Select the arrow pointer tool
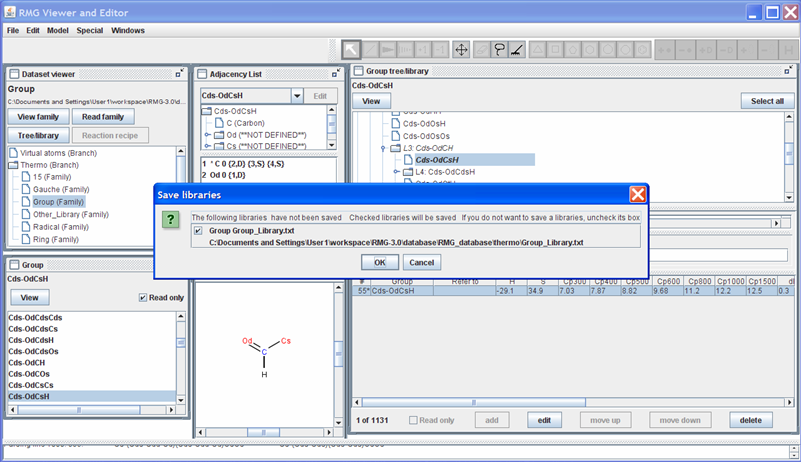 pyautogui.click(x=351, y=50)
